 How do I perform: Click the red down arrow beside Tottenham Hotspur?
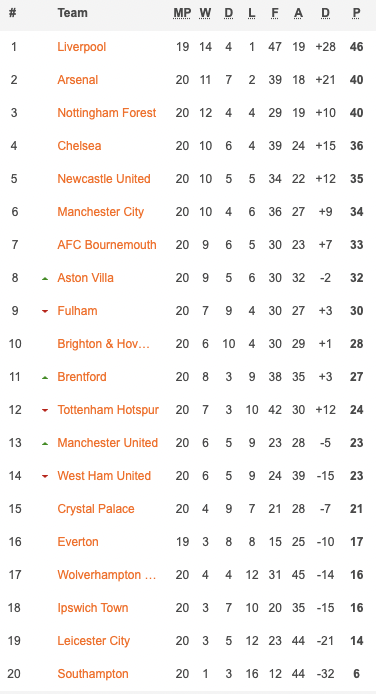45,411
